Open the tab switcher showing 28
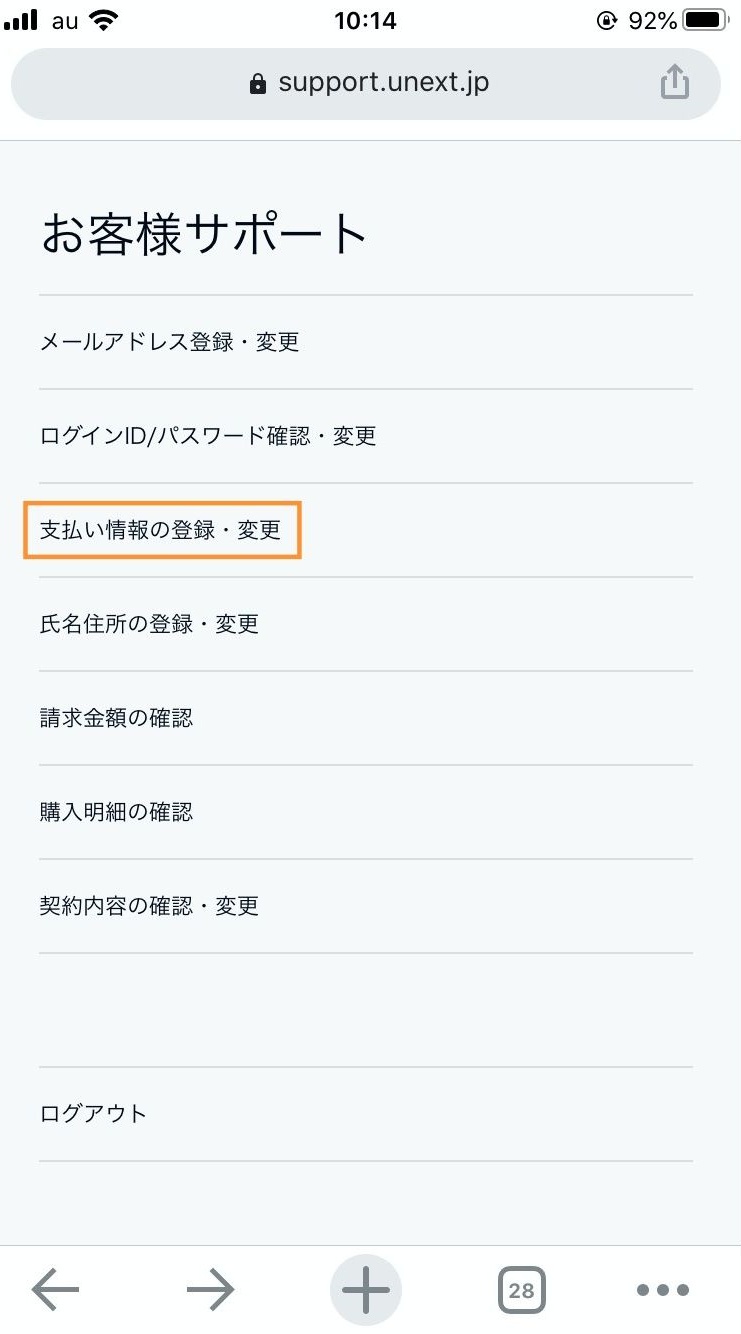The image size is (741, 1334). pyautogui.click(x=521, y=1290)
